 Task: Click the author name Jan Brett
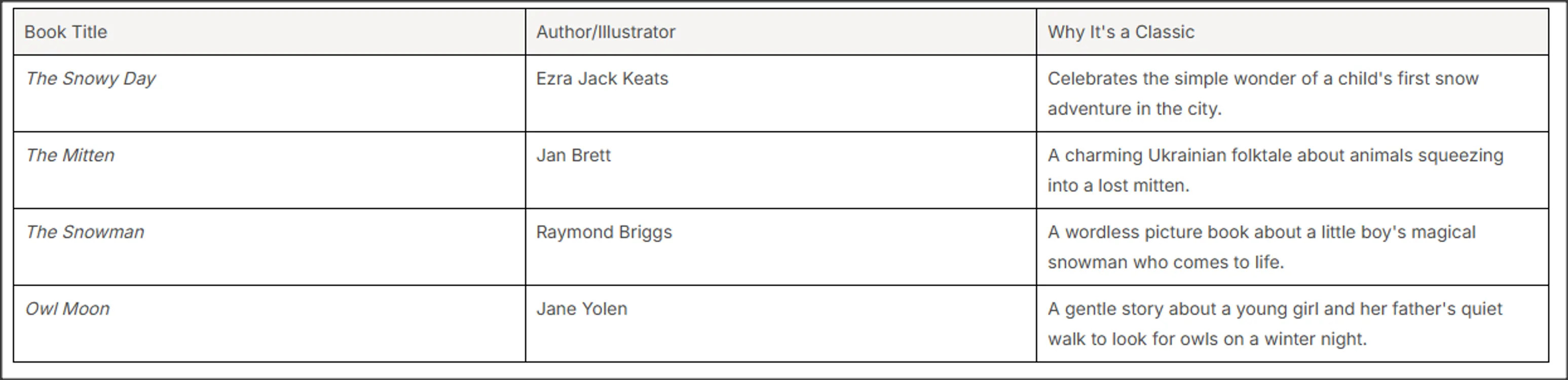coord(573,155)
